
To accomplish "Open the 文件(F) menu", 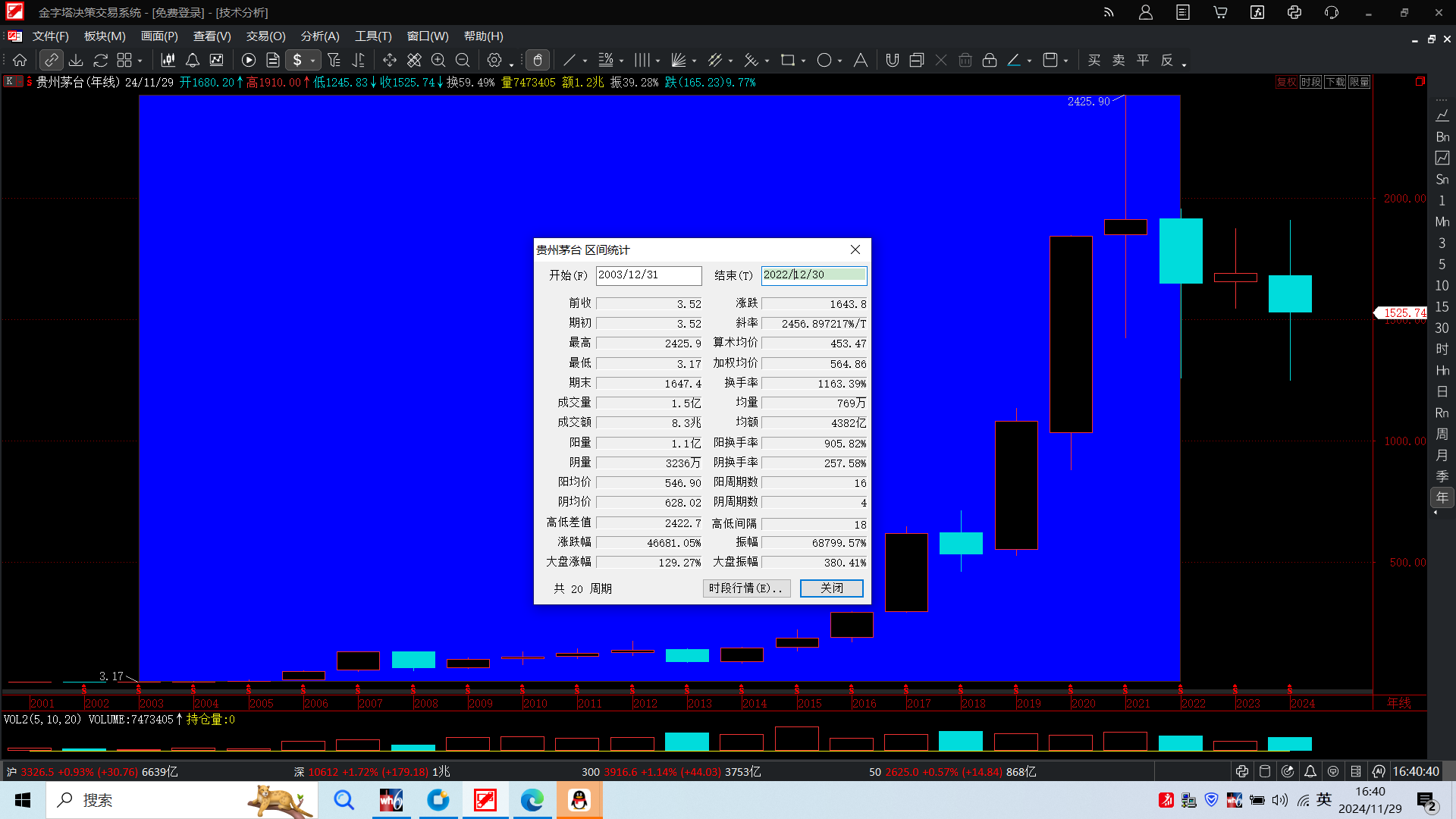I will (51, 36).
